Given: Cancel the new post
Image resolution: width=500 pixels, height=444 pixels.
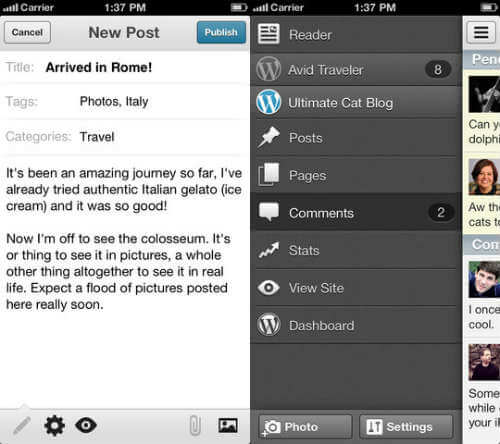Looking at the screenshot, I should coord(27,32).
